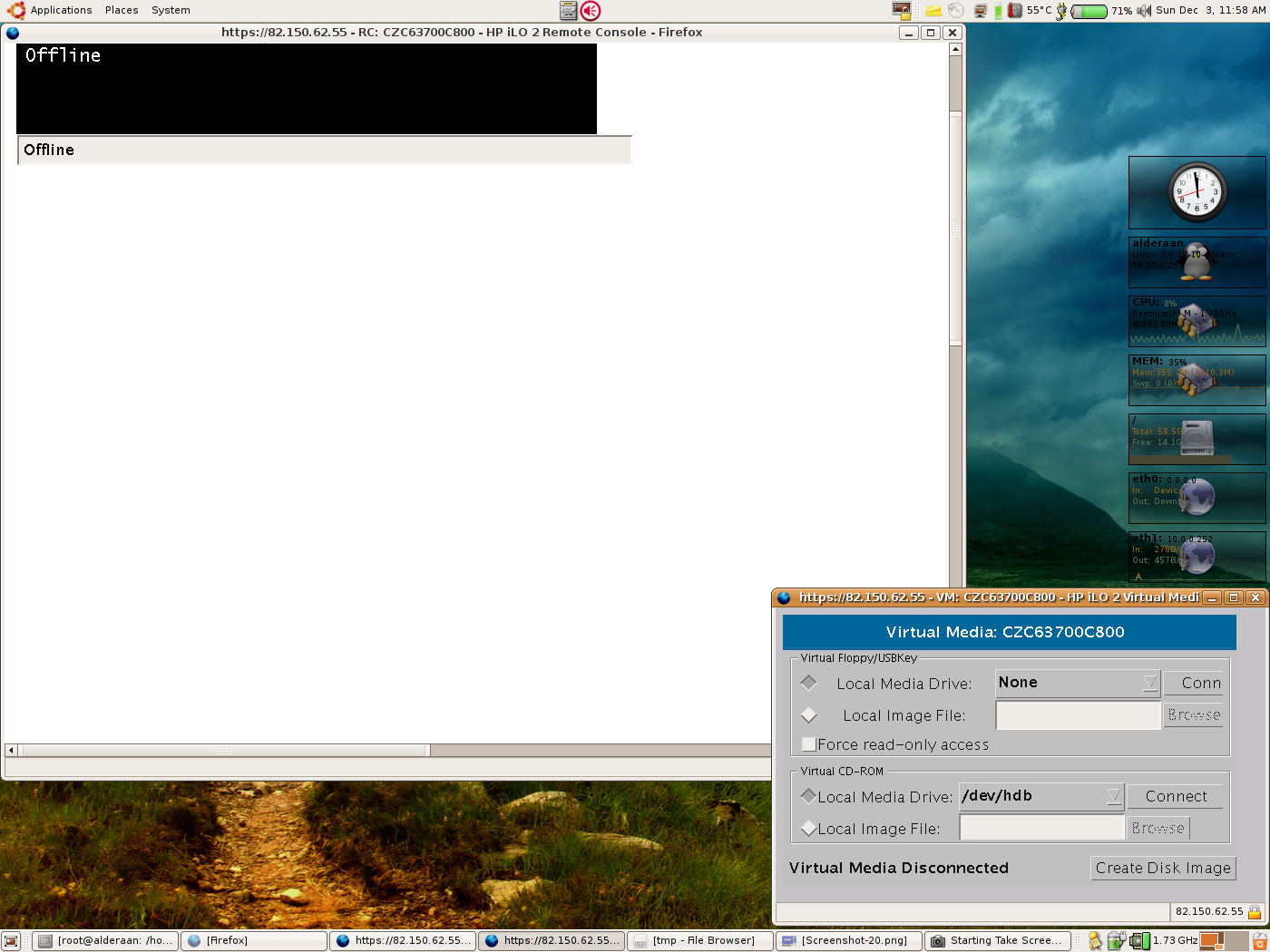Select CD-ROM Local Media Drive radio button
Image resolution: width=1270 pixels, height=952 pixels.
point(809,796)
